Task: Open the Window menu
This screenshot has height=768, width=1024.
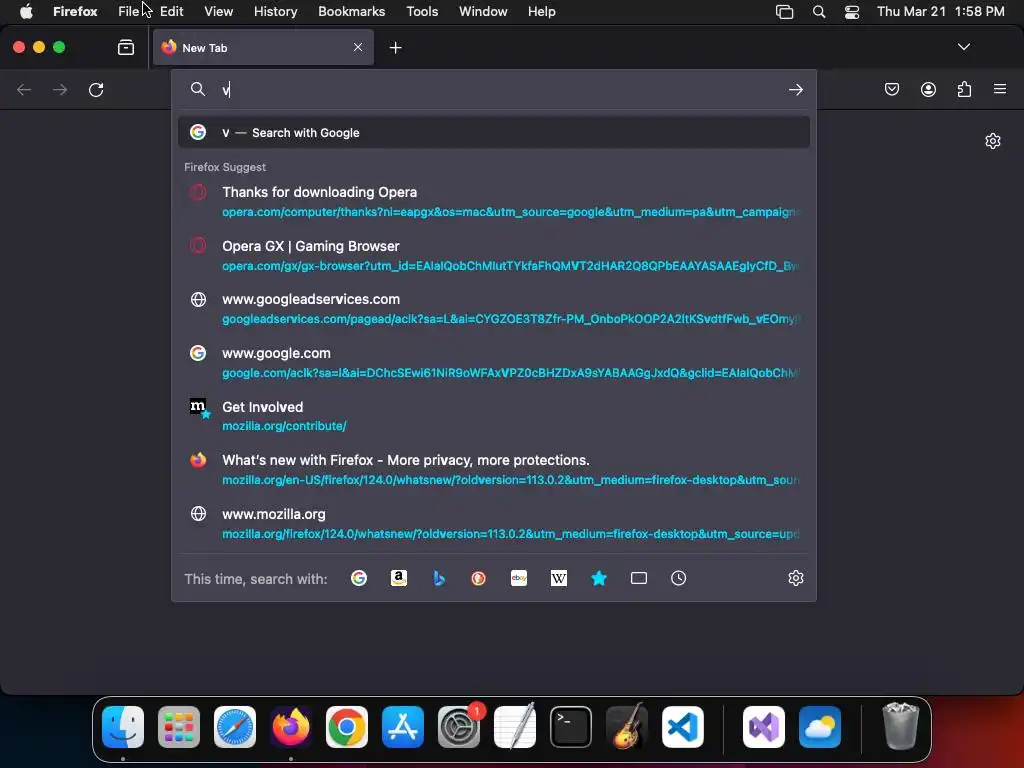Action: pyautogui.click(x=483, y=11)
